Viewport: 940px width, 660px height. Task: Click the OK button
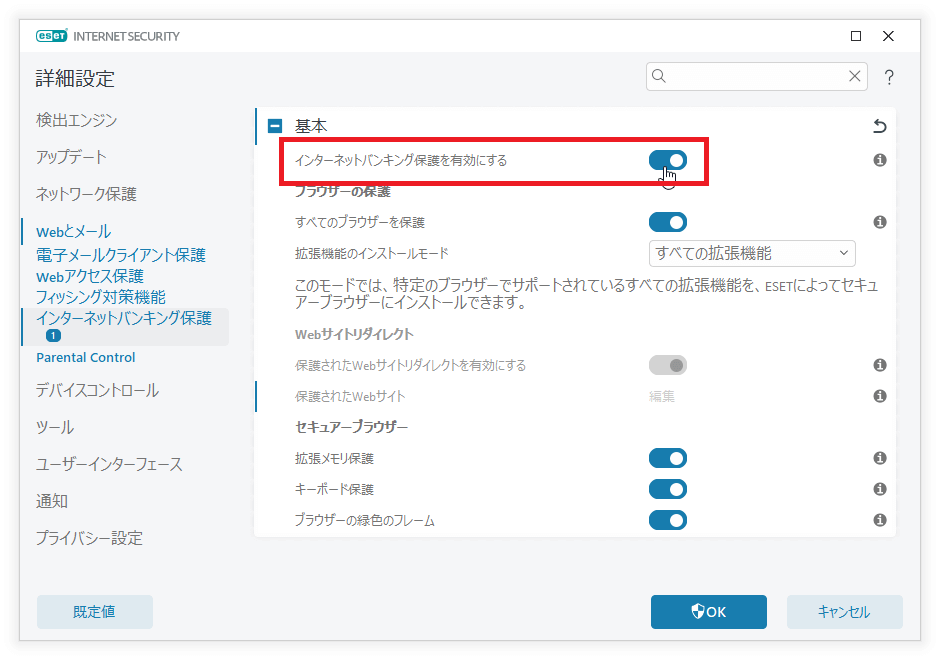coord(708,612)
